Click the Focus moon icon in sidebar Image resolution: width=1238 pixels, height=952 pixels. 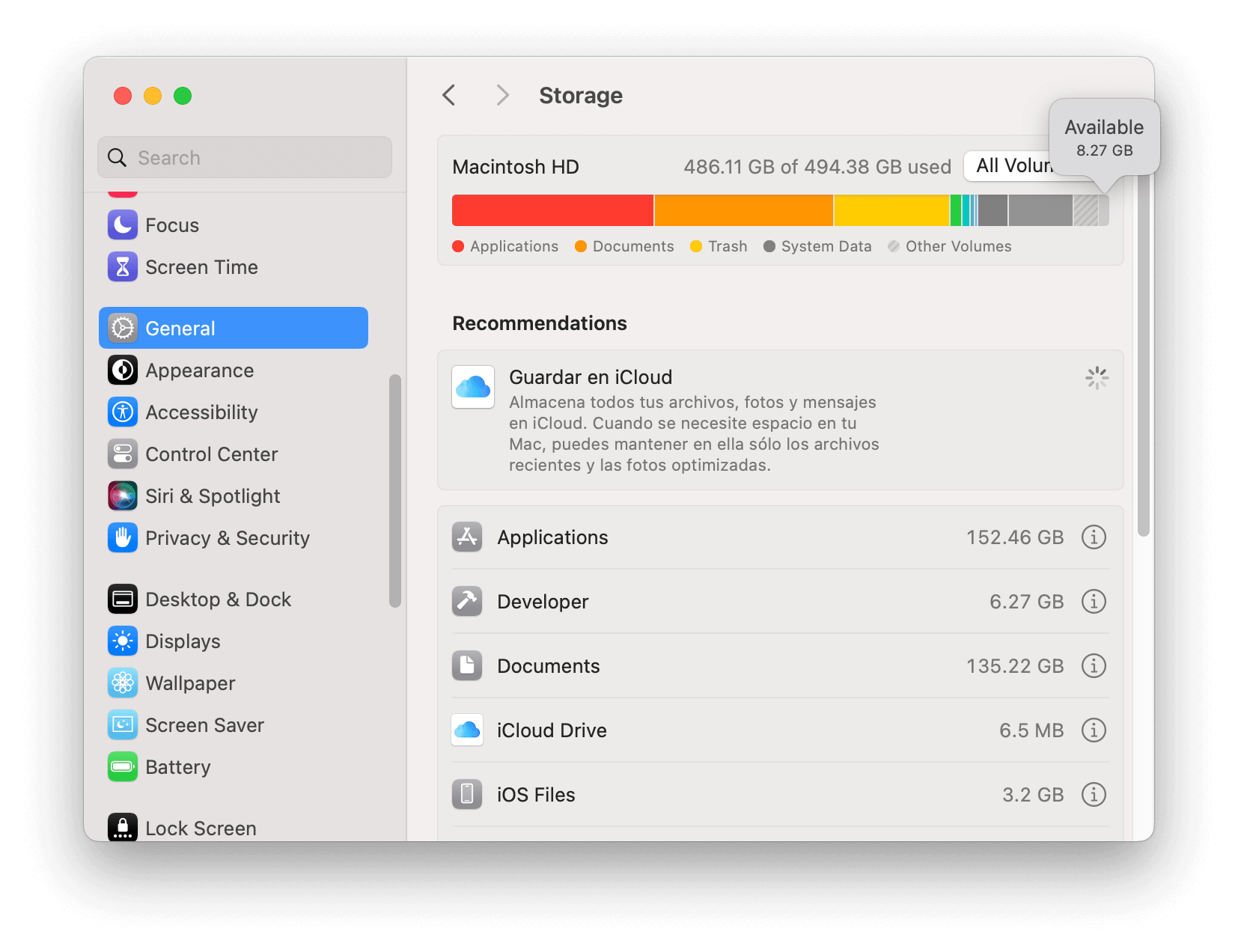pyautogui.click(x=123, y=225)
